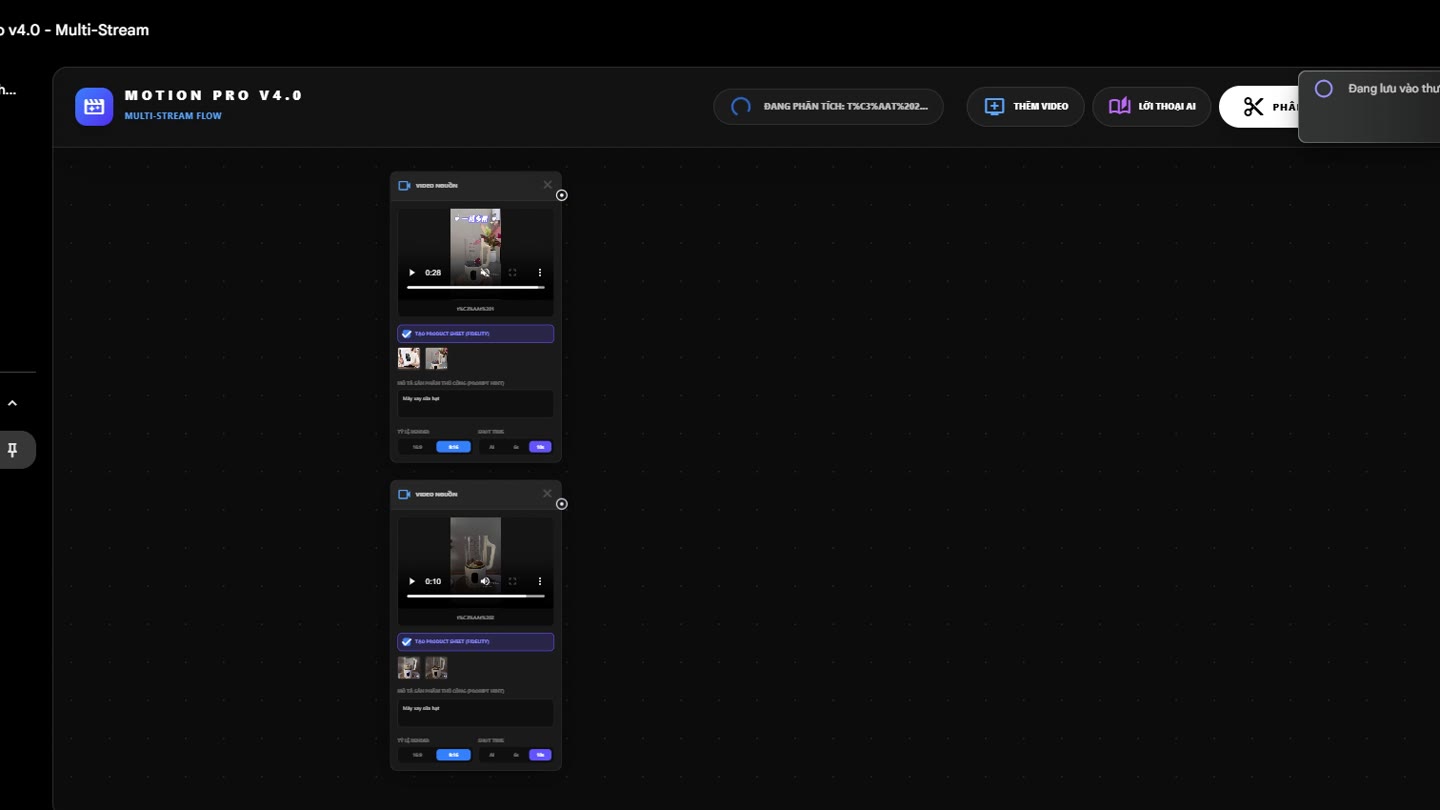This screenshot has height=810, width=1440.
Task: Open the first product sheet thumbnail on the 0:28 video card
Action: [409, 358]
